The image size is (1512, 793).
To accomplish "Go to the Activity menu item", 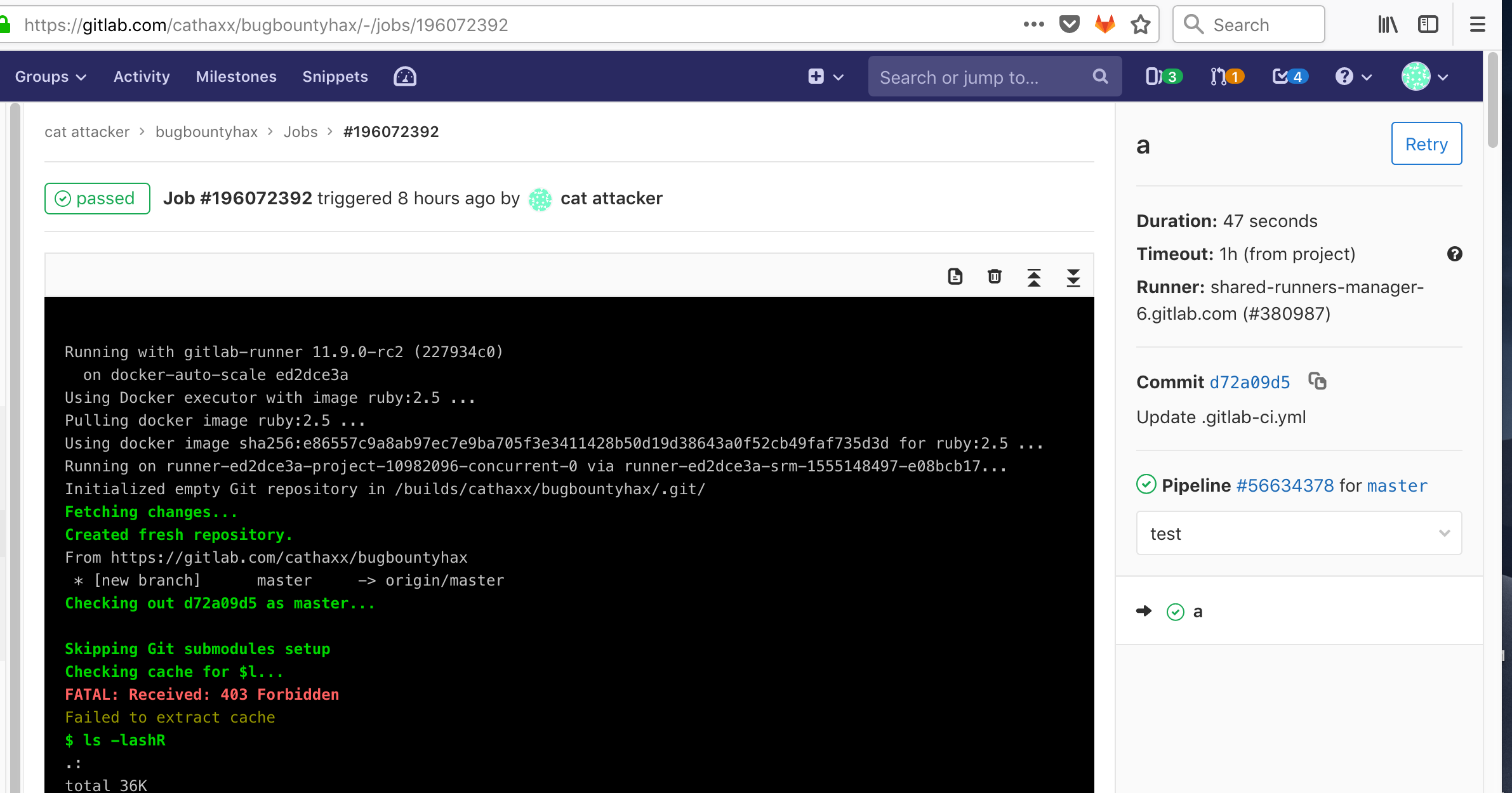I will (142, 77).
